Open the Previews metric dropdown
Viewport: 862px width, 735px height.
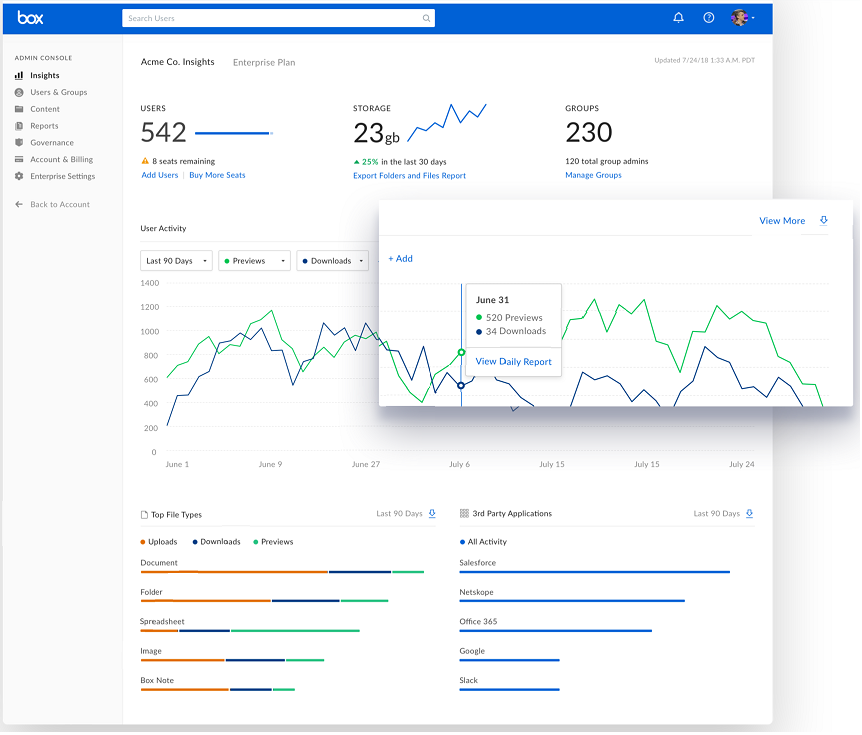click(x=255, y=261)
